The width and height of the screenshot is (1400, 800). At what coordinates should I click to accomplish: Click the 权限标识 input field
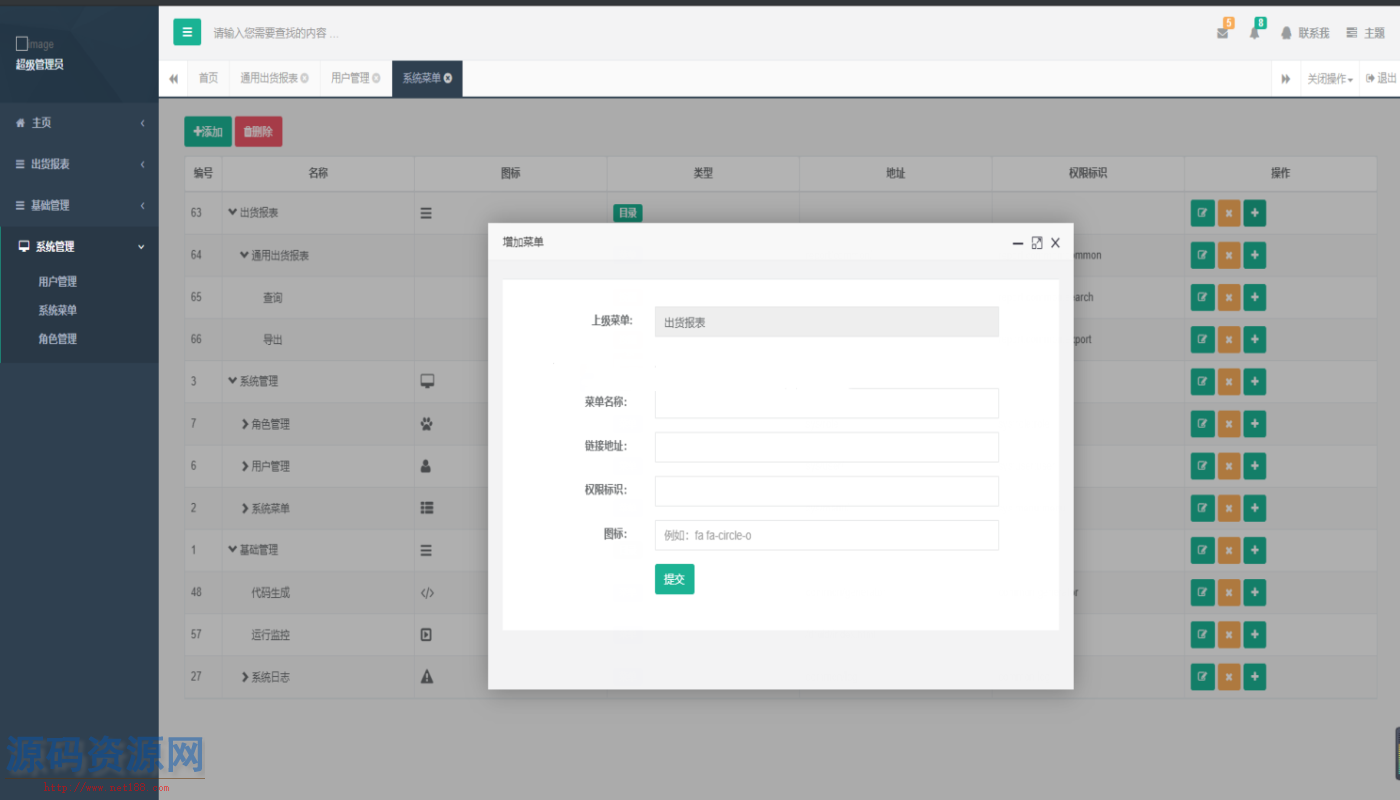(x=826, y=491)
